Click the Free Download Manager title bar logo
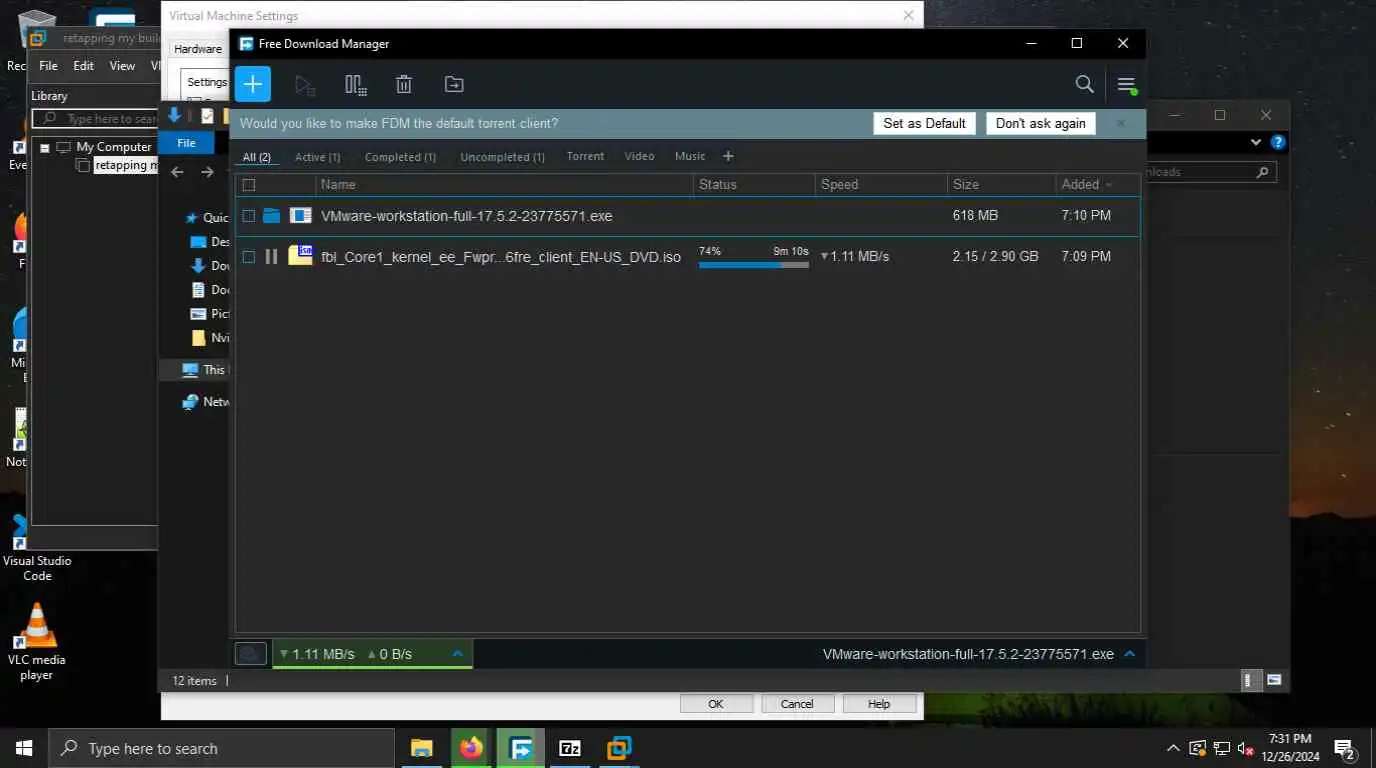The image size is (1376, 768). 246,44
